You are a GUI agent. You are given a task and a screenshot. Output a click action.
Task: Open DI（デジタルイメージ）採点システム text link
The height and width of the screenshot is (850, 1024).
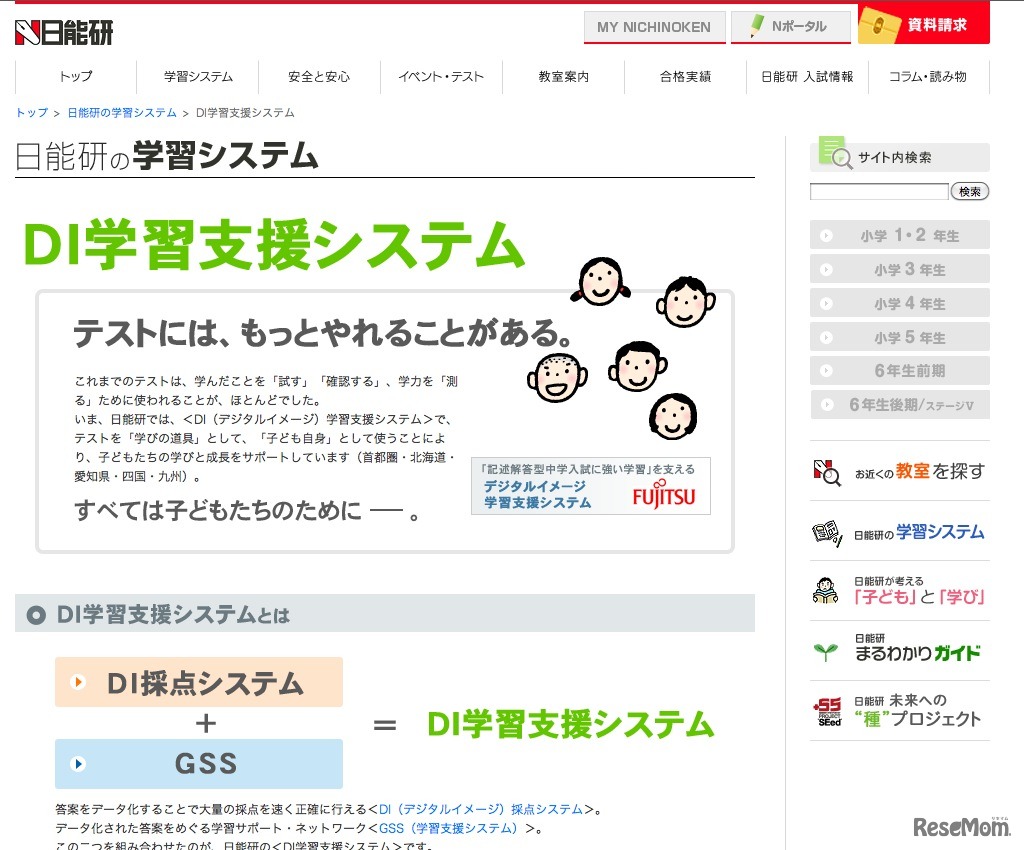click(481, 810)
